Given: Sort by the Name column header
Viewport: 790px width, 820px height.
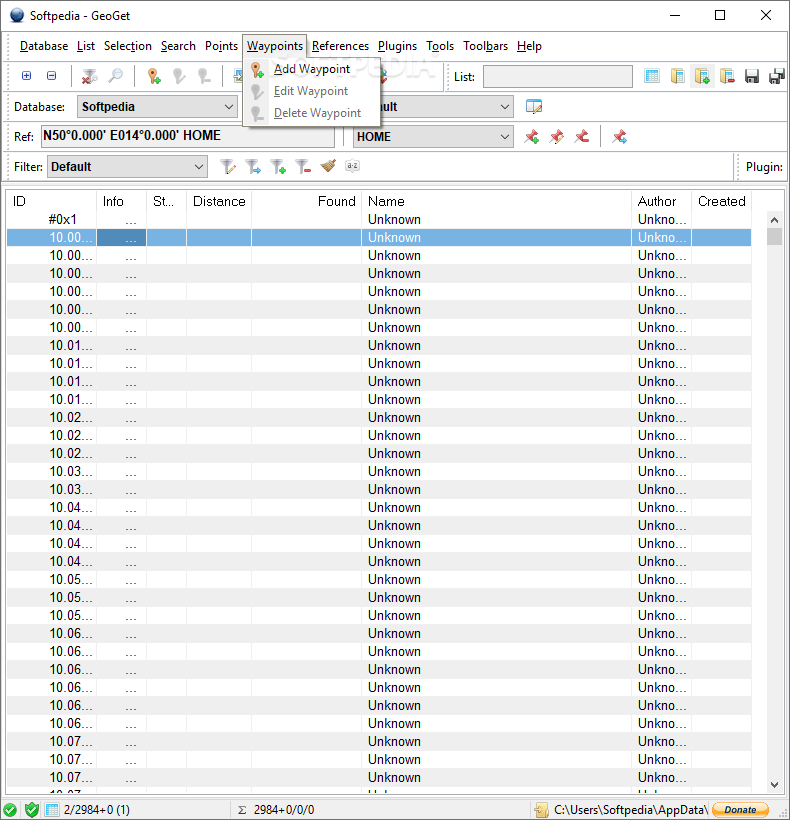Looking at the screenshot, I should pyautogui.click(x=496, y=201).
